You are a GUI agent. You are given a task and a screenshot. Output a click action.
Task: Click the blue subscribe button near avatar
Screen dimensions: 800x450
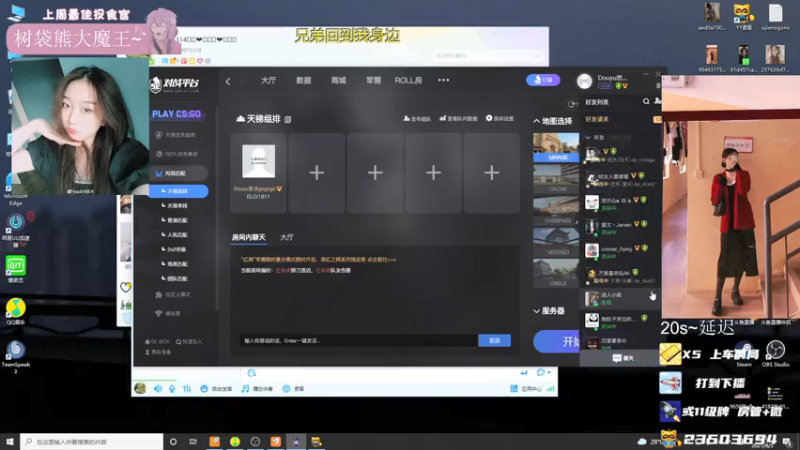click(x=543, y=80)
